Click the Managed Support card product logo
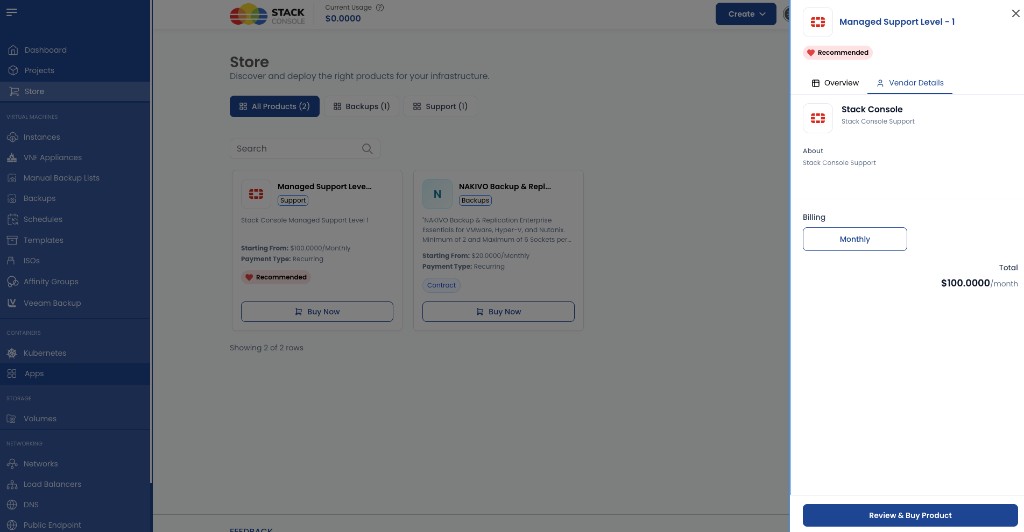This screenshot has width=1024, height=532. 256,194
